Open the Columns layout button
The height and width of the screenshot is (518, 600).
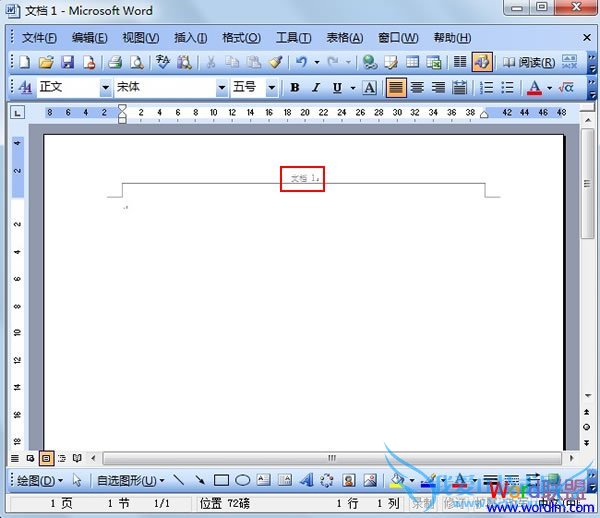tap(460, 62)
